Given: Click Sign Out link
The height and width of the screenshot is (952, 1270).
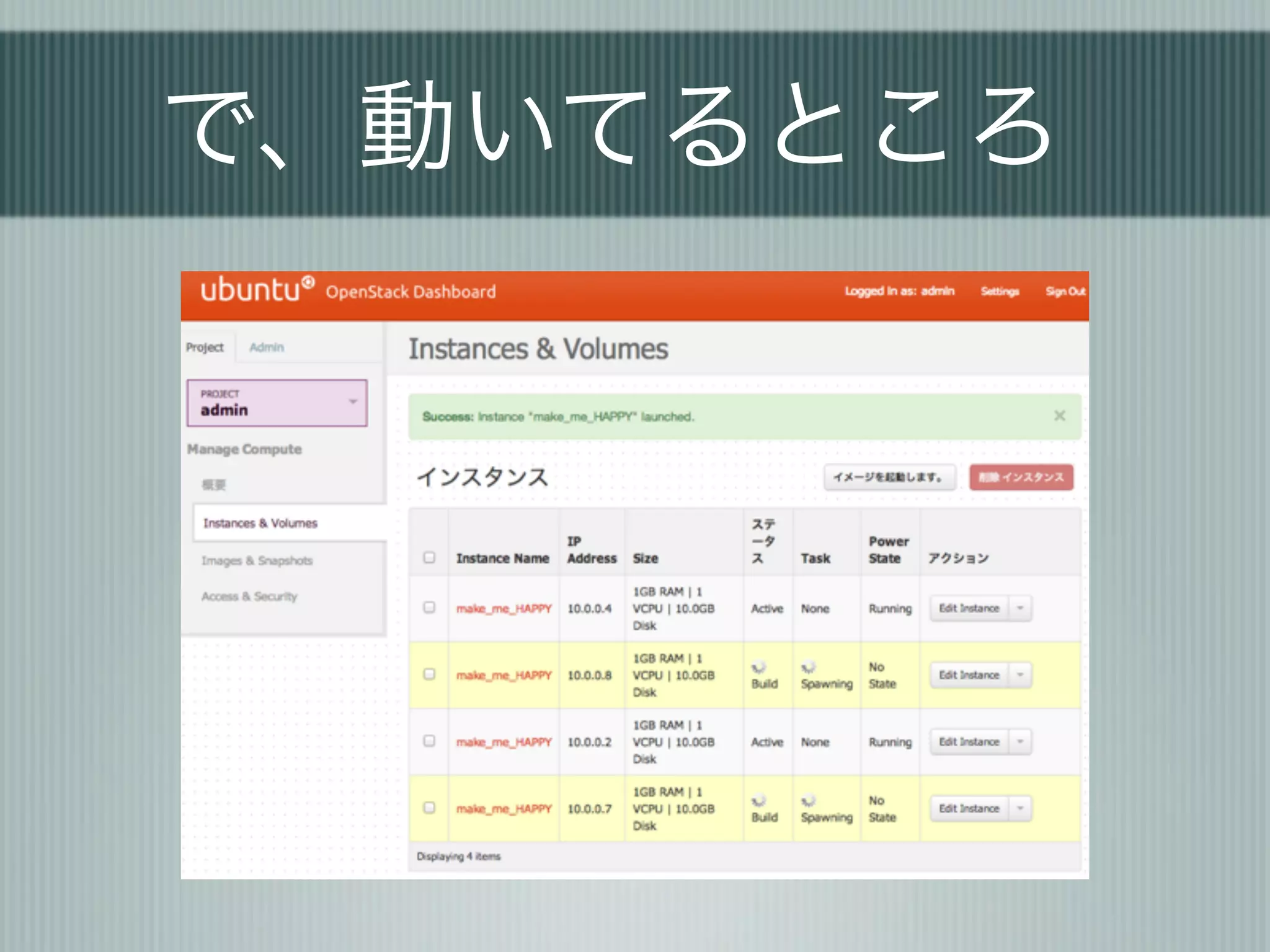Looking at the screenshot, I should [x=1065, y=291].
